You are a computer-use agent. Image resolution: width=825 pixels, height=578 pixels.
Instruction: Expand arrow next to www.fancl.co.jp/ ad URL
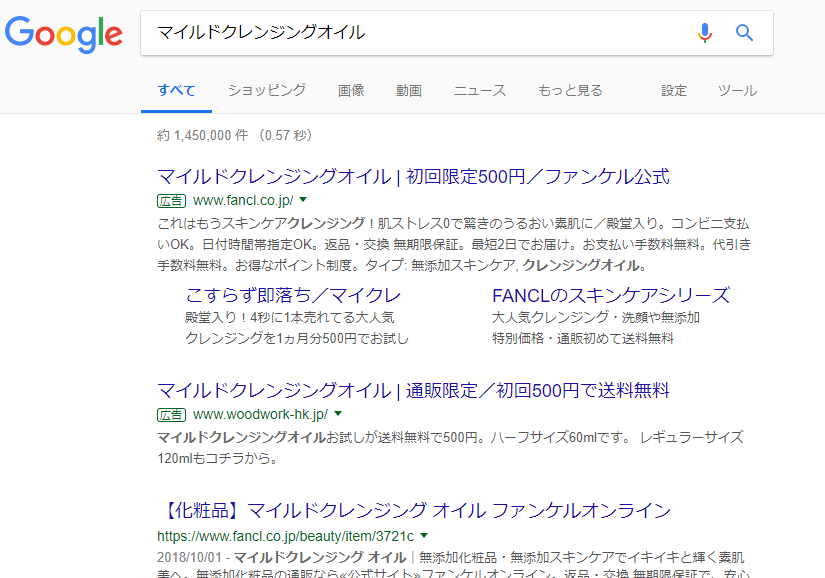pyautogui.click(x=303, y=200)
